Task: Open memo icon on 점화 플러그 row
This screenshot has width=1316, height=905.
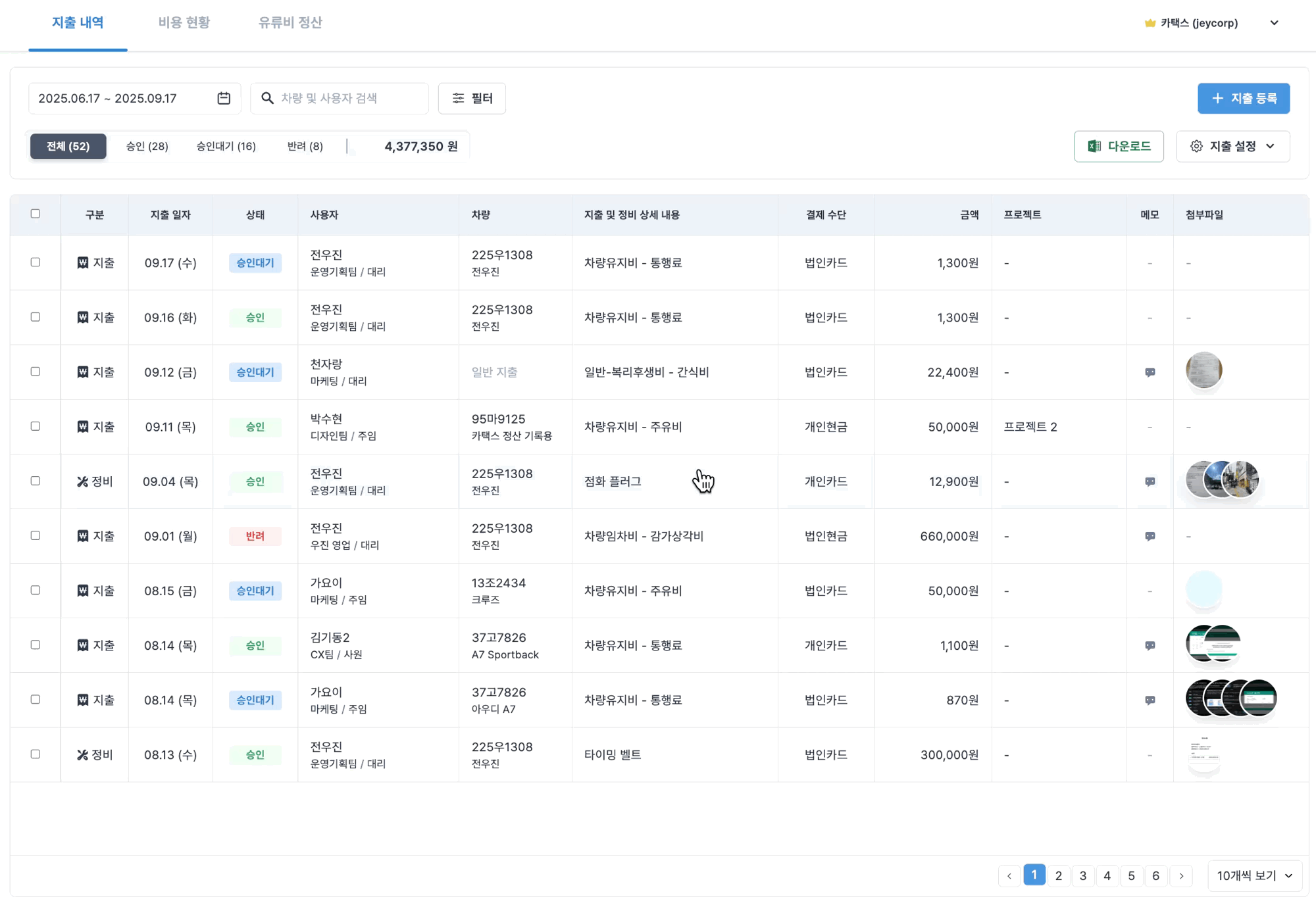Action: pyautogui.click(x=1150, y=481)
